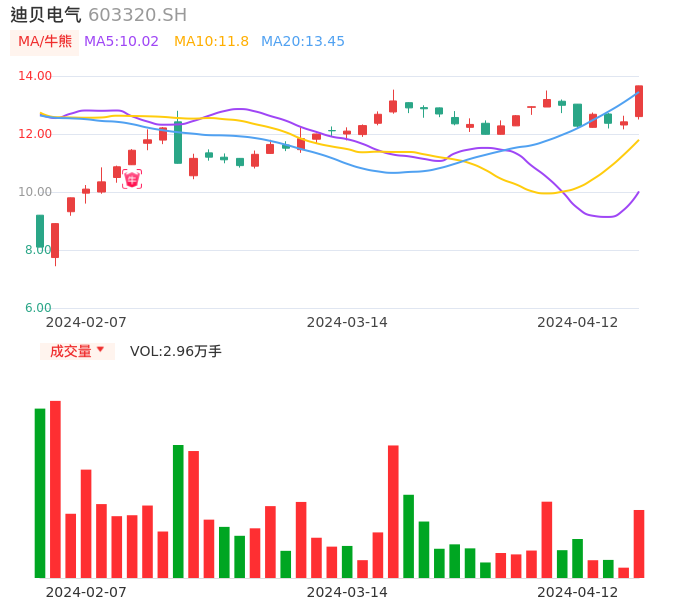Click the stock name 迪贝电气
This screenshot has width=686, height=606.
click(46, 15)
